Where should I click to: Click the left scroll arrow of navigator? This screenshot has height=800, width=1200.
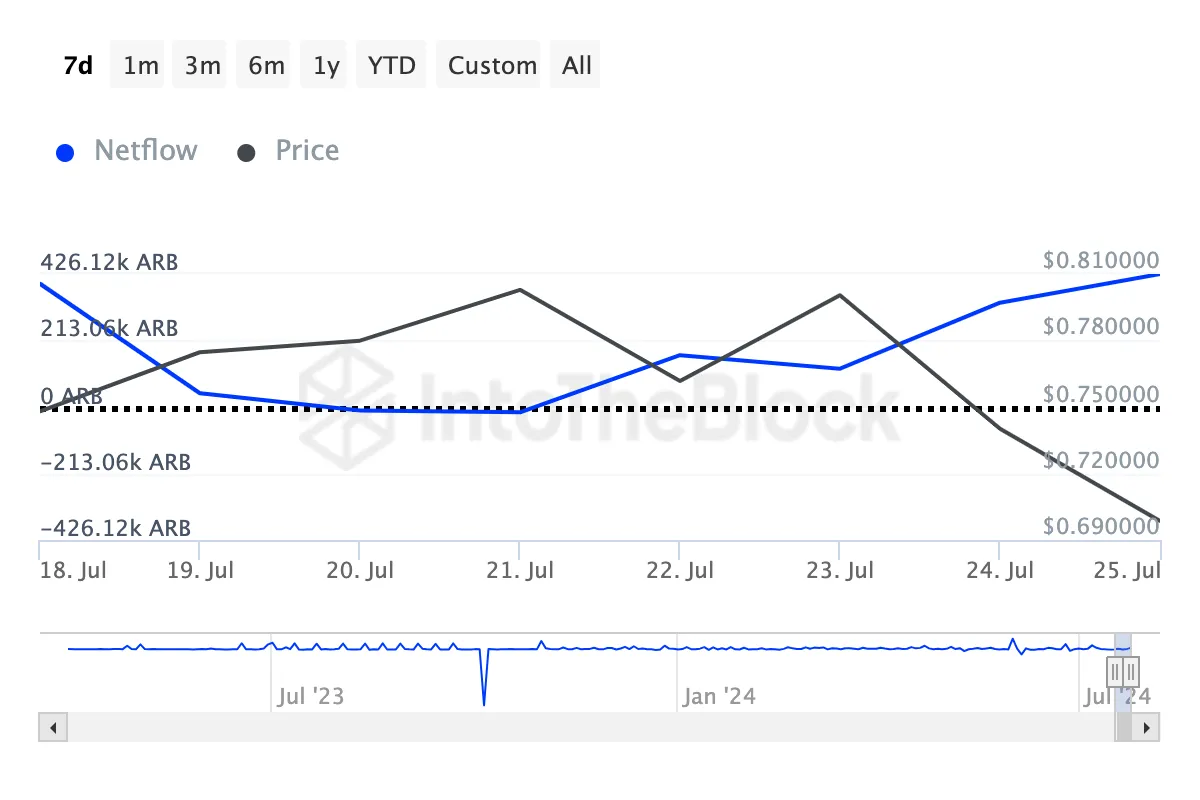click(53, 727)
